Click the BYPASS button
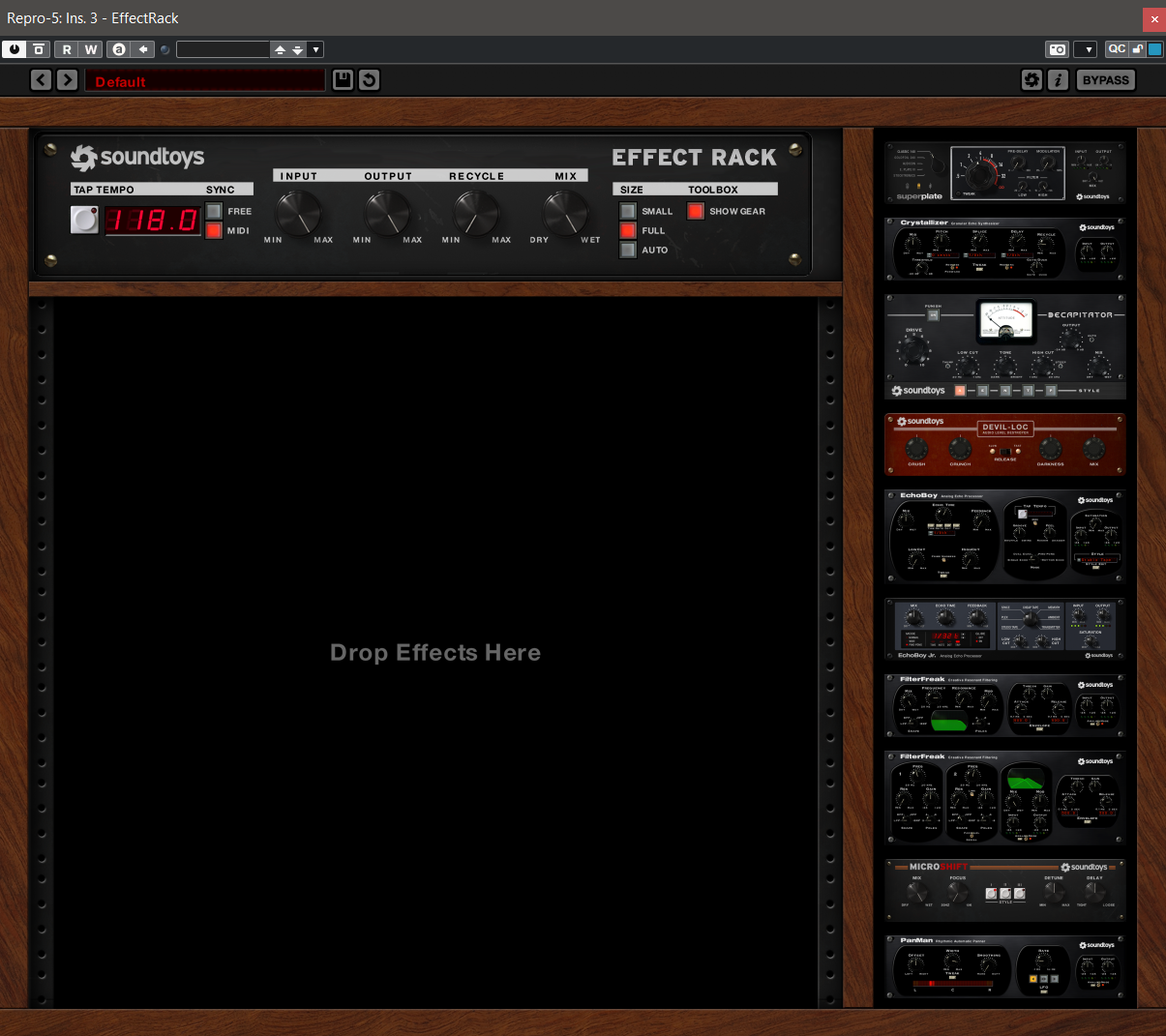 pos(1106,80)
